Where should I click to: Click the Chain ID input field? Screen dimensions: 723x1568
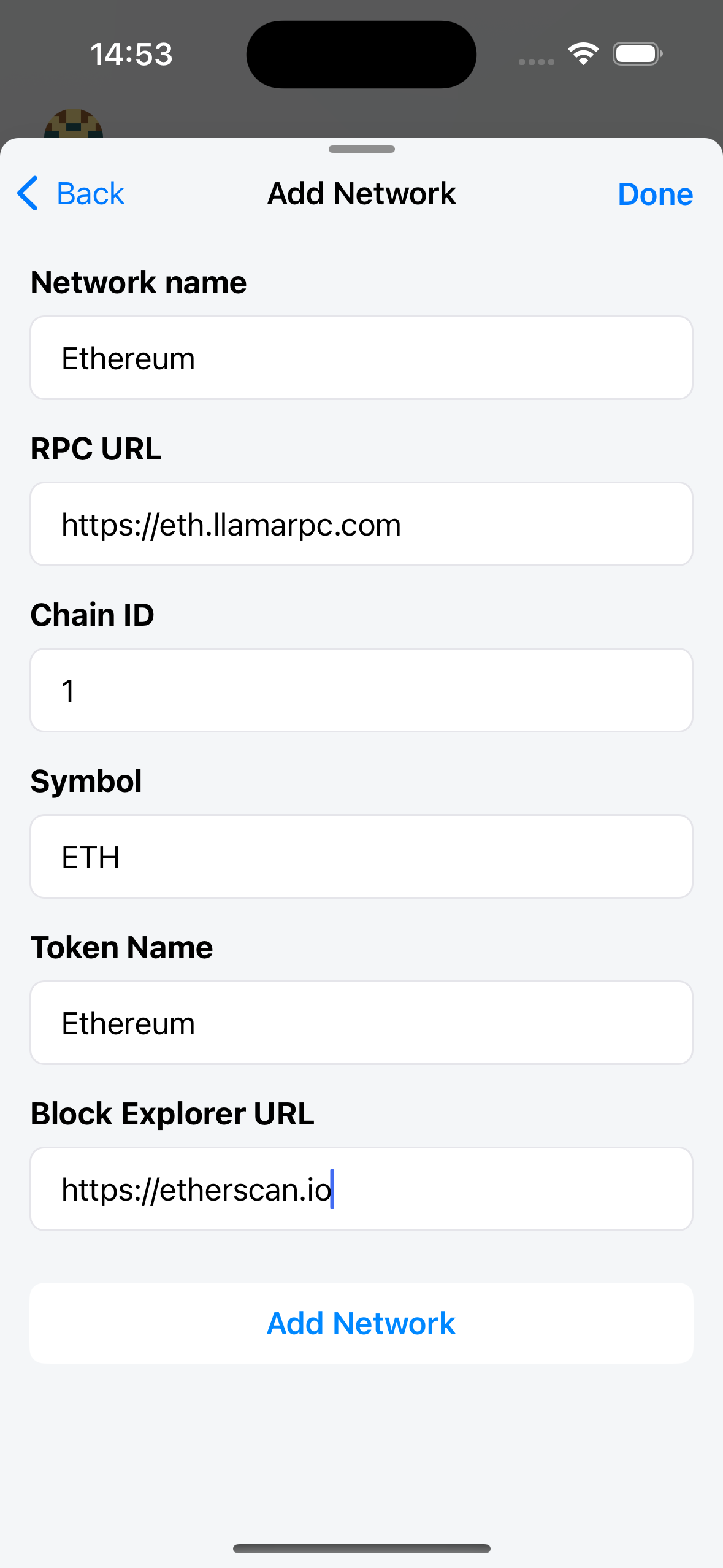(x=362, y=691)
